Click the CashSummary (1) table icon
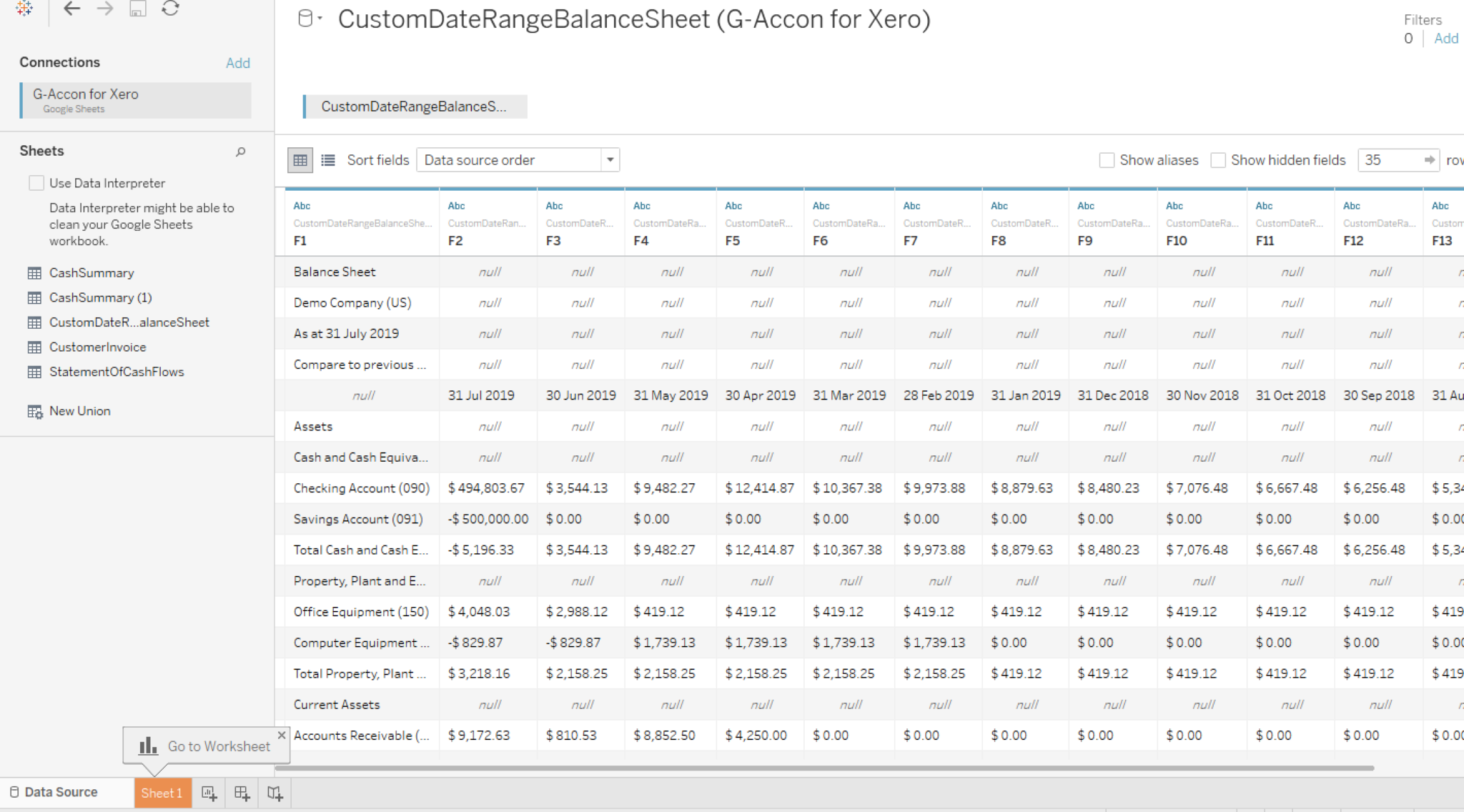This screenshot has width=1464, height=812. point(34,297)
